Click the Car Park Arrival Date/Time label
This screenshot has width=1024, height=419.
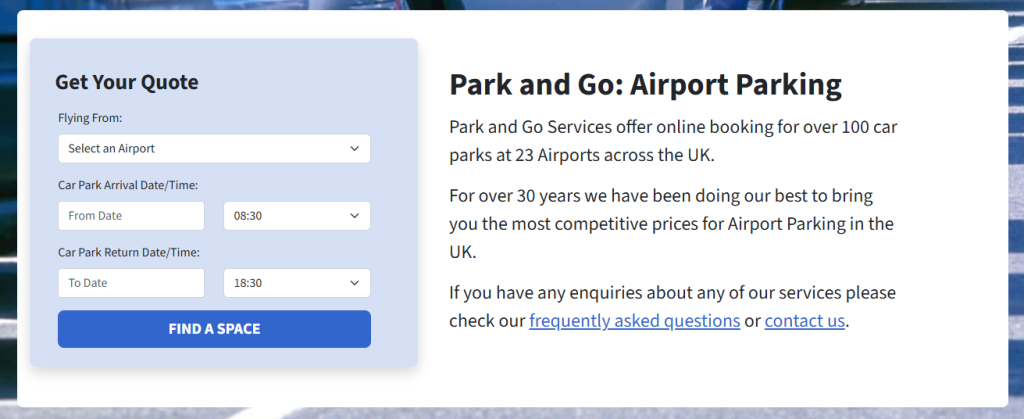(128, 185)
